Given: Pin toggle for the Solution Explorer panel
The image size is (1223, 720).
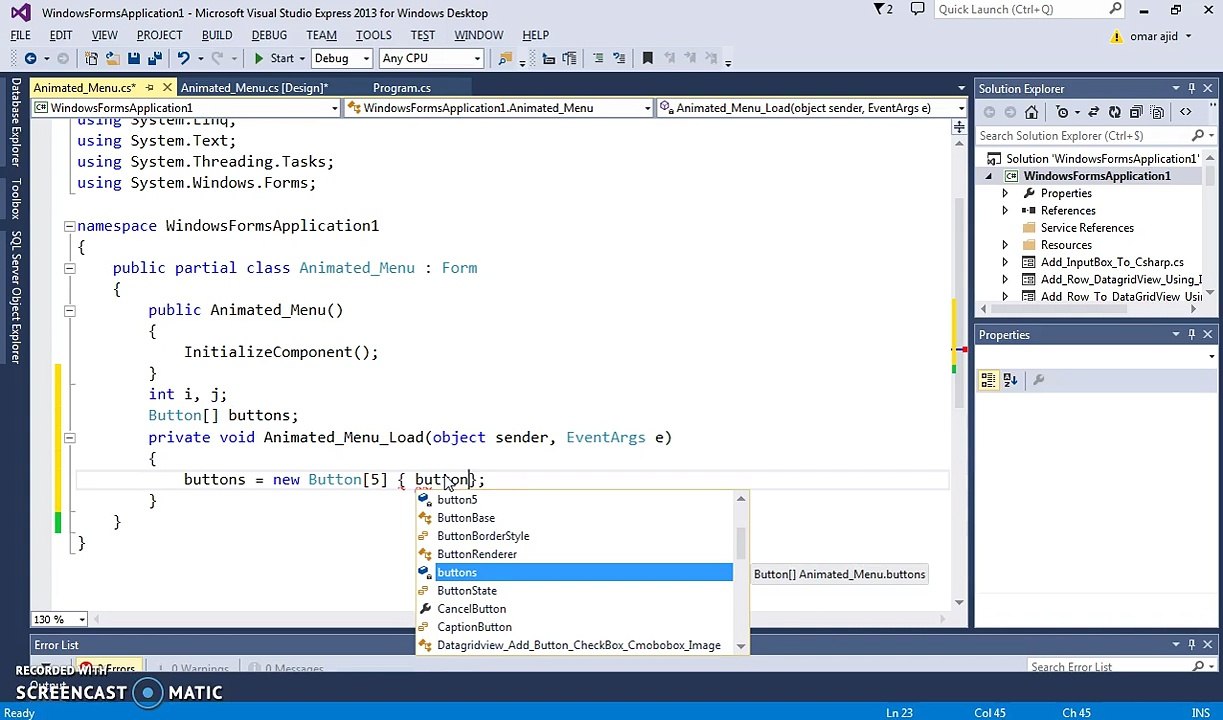Looking at the screenshot, I should 1191,89.
